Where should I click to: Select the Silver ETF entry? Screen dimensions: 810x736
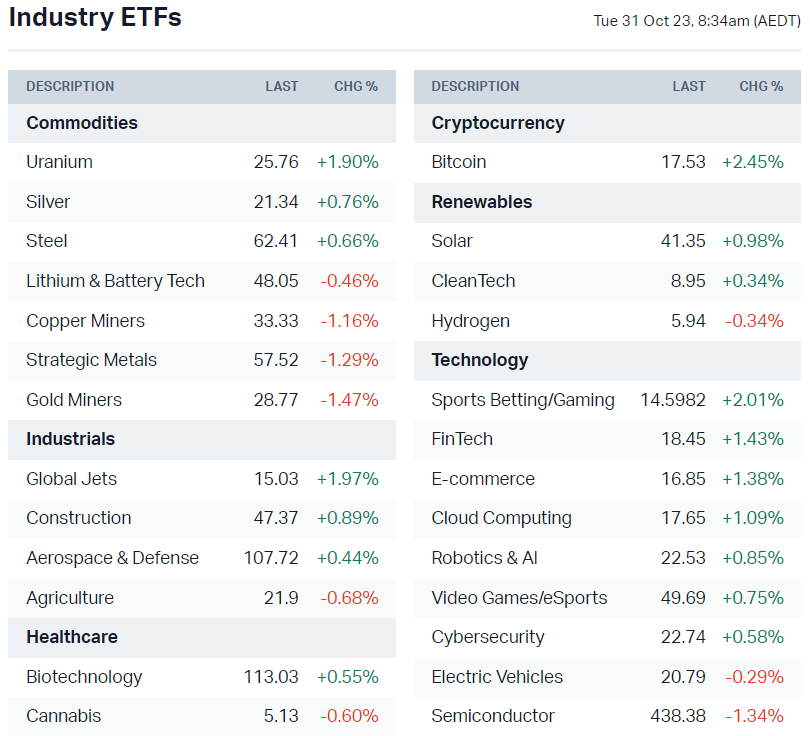tap(48, 202)
